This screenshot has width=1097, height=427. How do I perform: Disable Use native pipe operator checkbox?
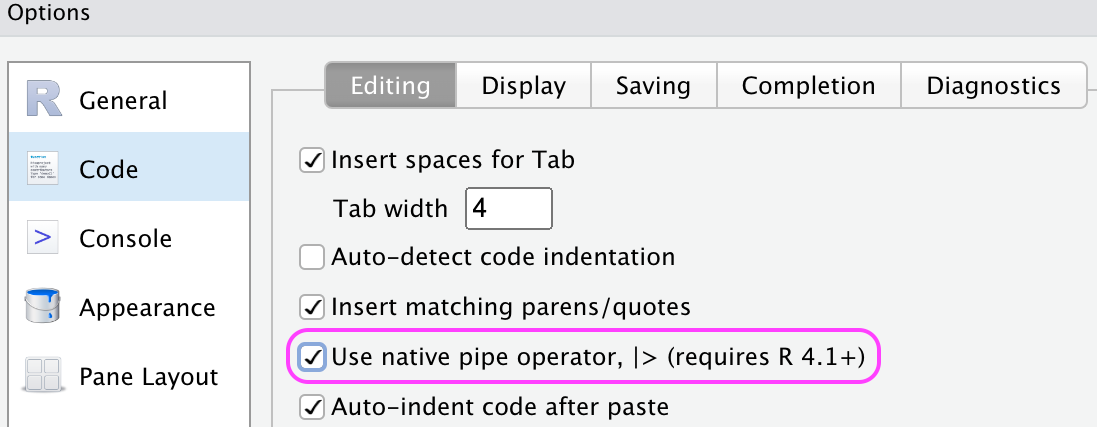coord(313,356)
